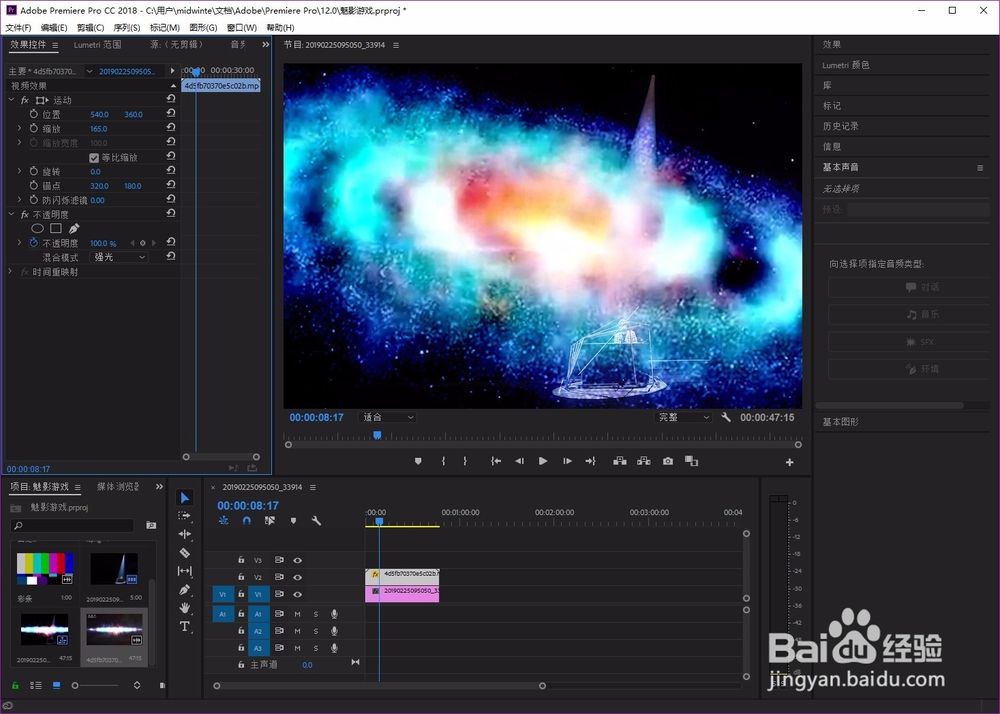Screen dimensions: 1000x714
Task: Mark In point
Action: pyautogui.click(x=443, y=461)
